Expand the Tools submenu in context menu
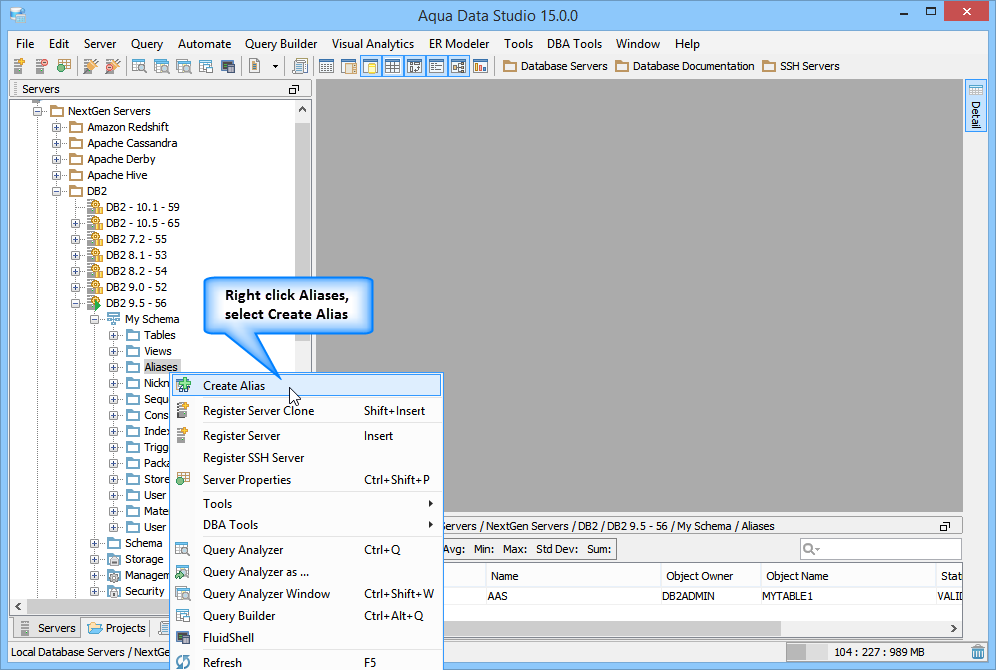Viewport: 996px width, 670px height. pyautogui.click(x=307, y=504)
